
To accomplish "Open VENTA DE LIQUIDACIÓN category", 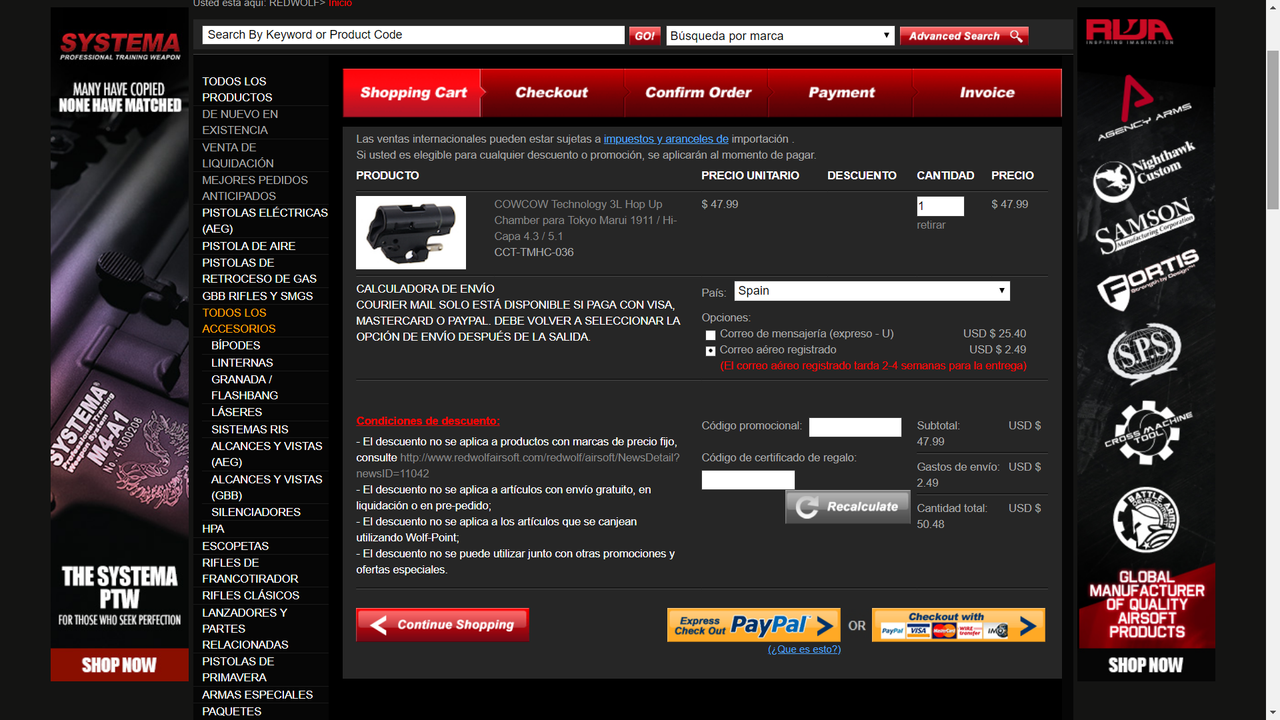I will click(x=238, y=155).
